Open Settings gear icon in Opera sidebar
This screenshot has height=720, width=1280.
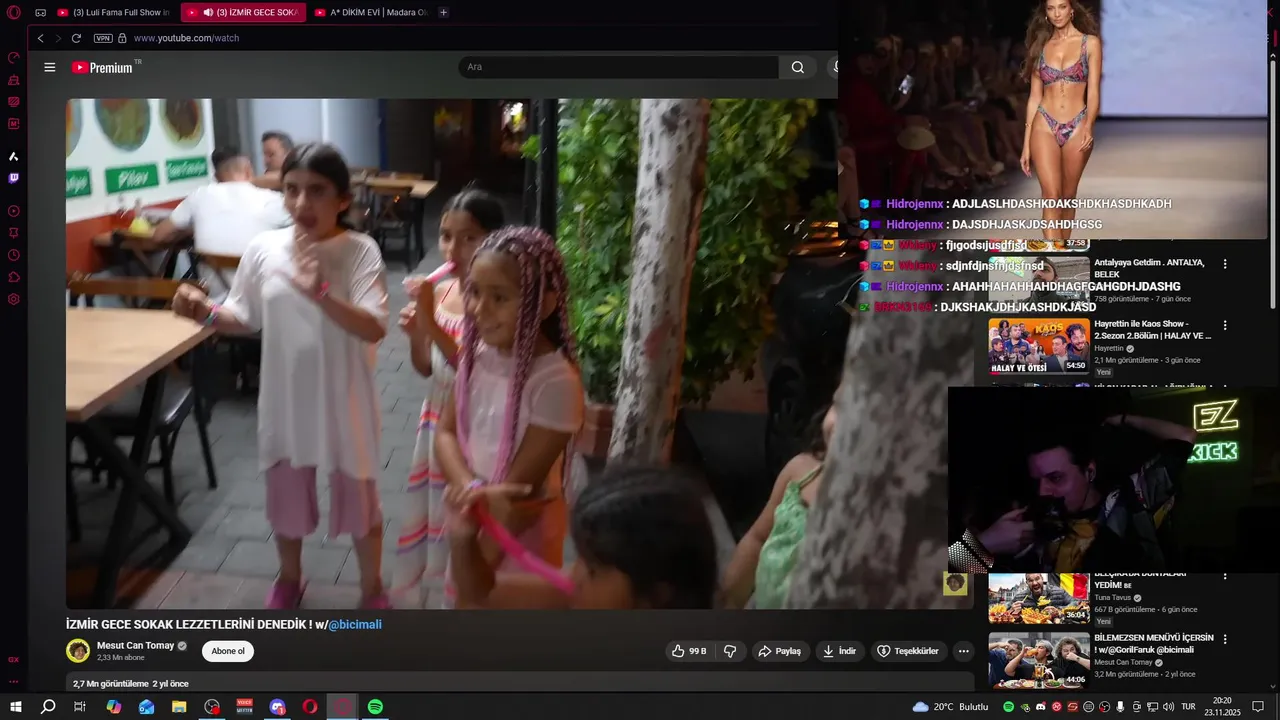pyautogui.click(x=14, y=299)
